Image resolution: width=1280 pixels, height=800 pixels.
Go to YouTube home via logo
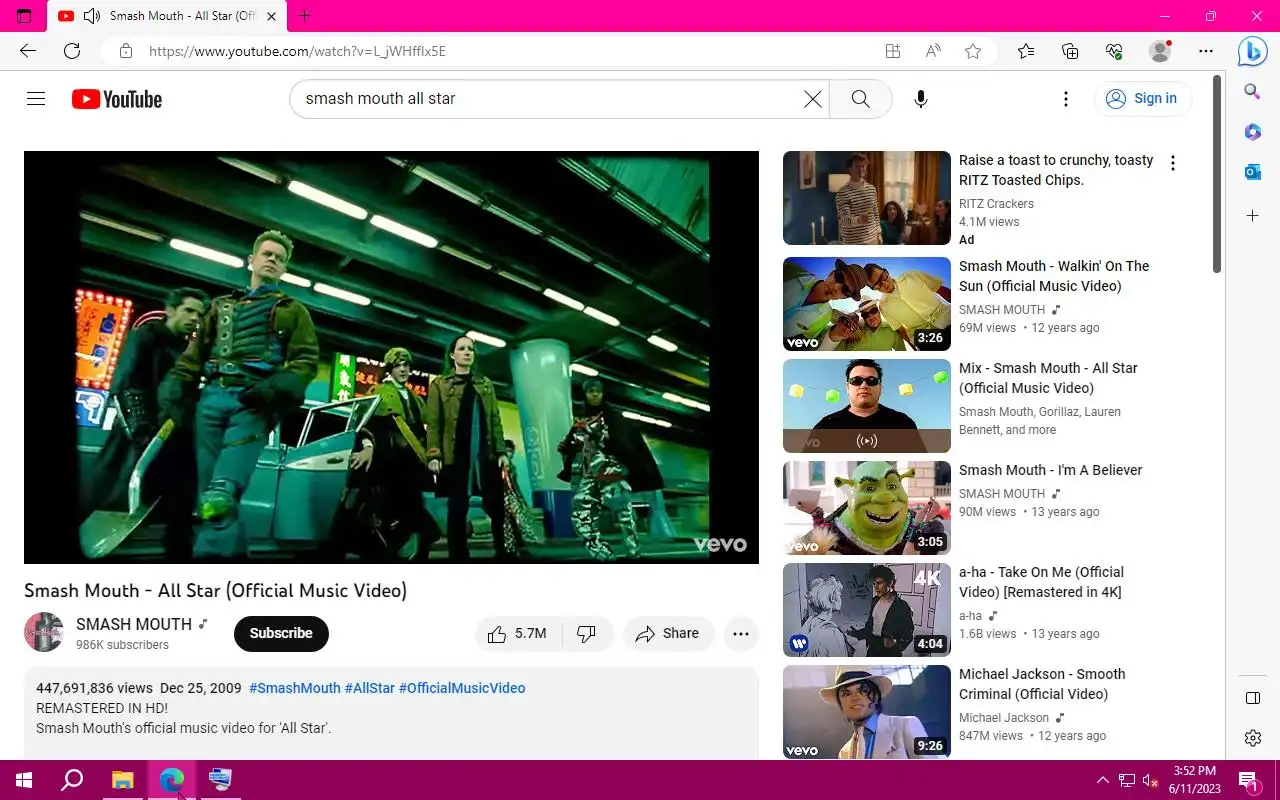pyautogui.click(x=117, y=99)
